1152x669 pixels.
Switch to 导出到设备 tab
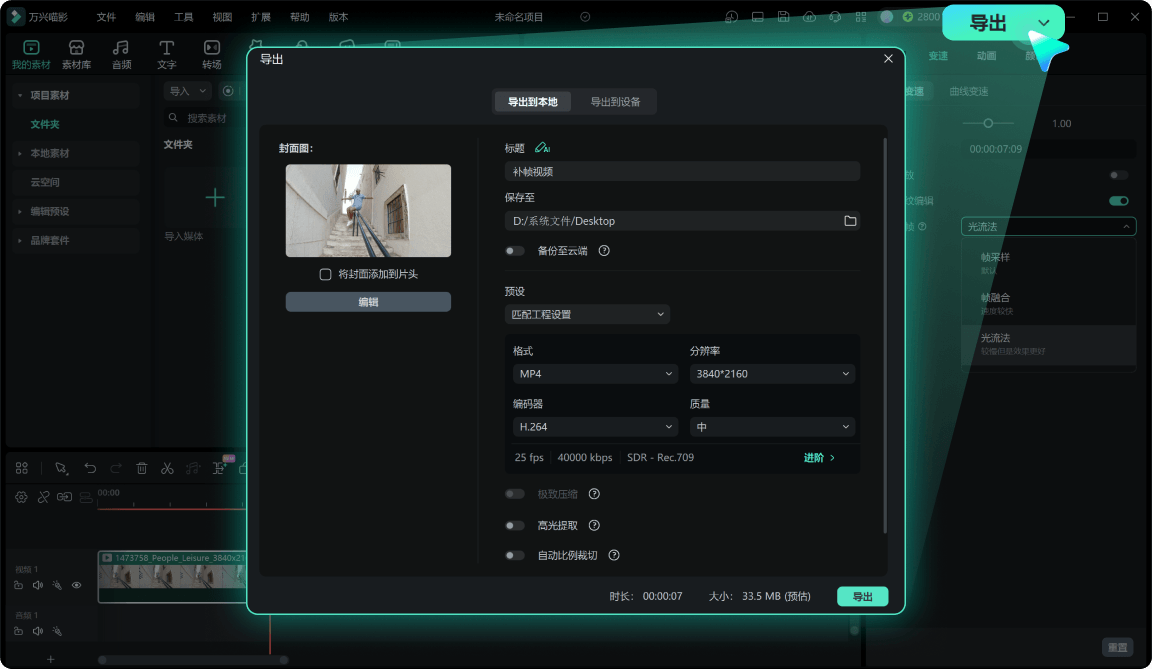615,102
